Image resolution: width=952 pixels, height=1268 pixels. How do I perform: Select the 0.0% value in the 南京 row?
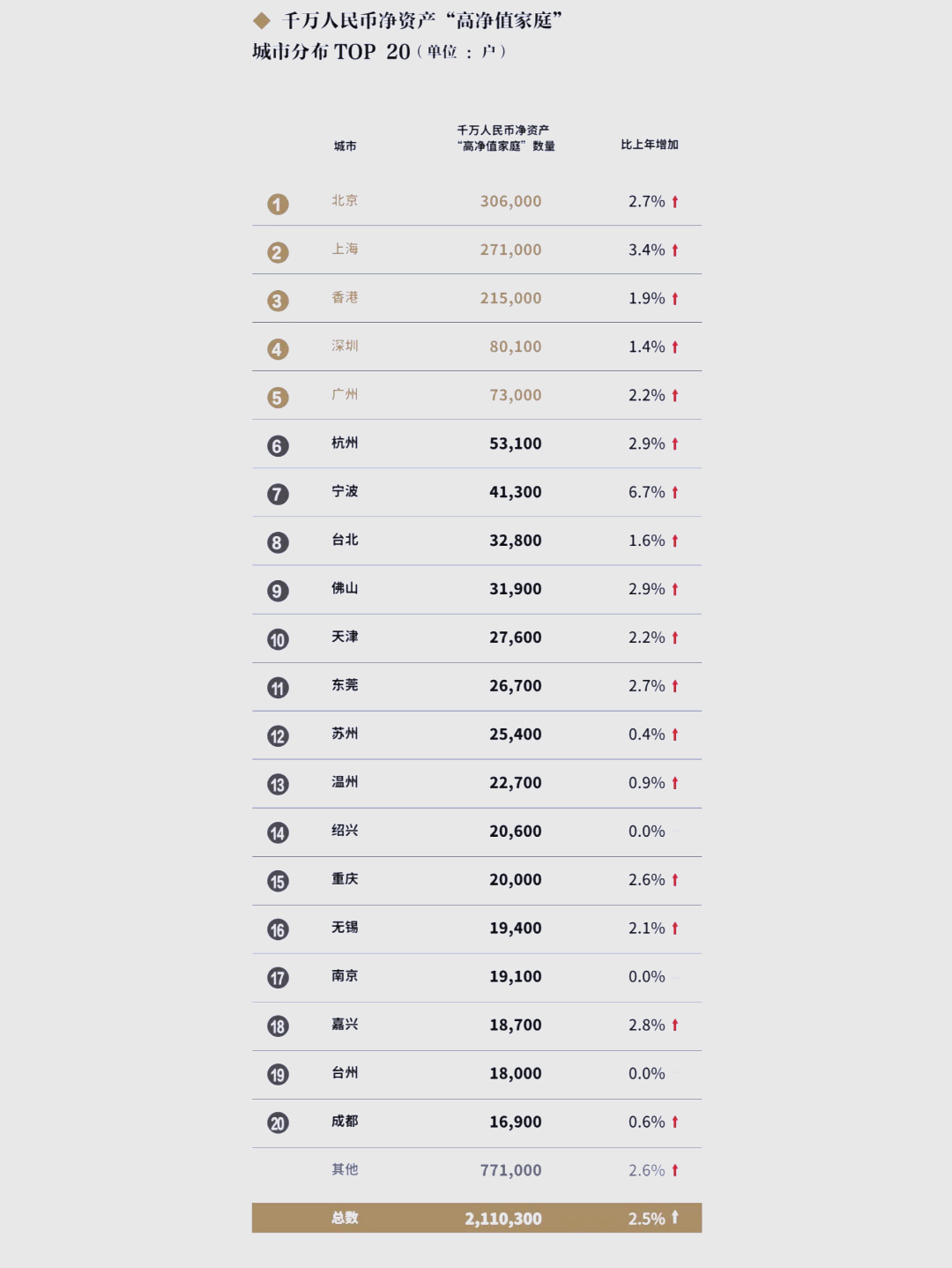[646, 976]
